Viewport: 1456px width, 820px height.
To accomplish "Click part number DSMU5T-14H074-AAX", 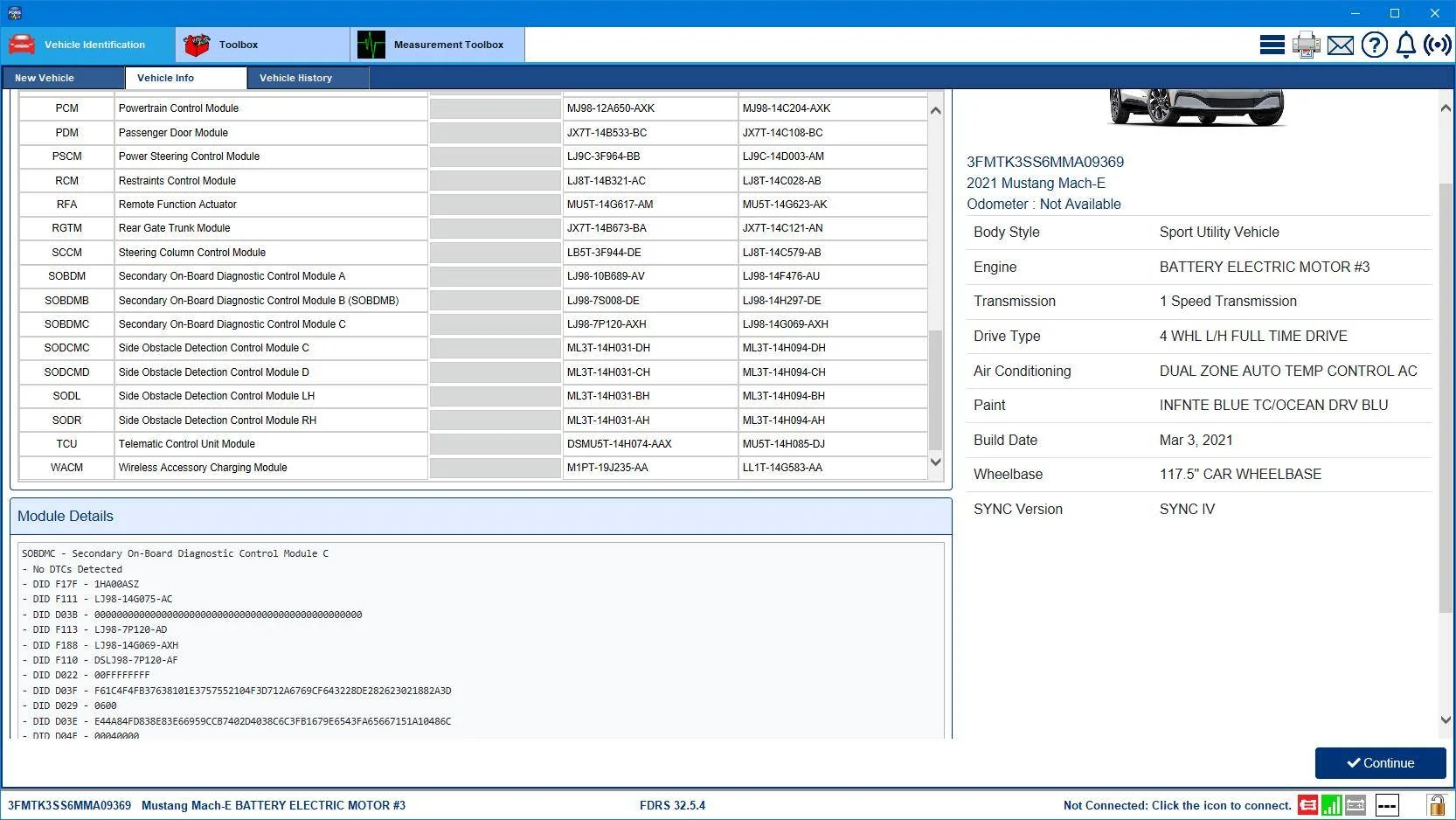I will (x=620, y=444).
